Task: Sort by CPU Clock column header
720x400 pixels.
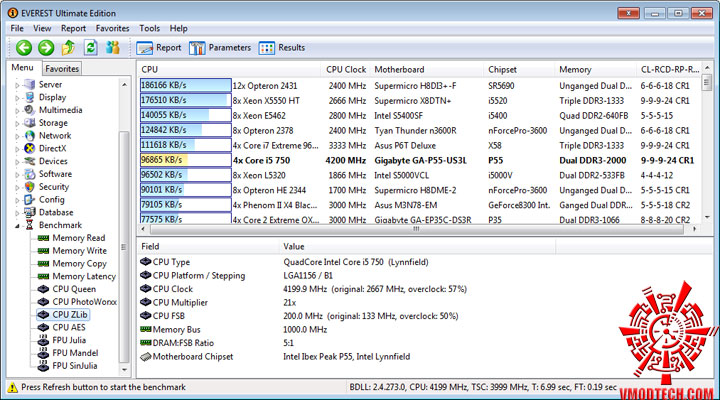Action: pyautogui.click(x=345, y=69)
